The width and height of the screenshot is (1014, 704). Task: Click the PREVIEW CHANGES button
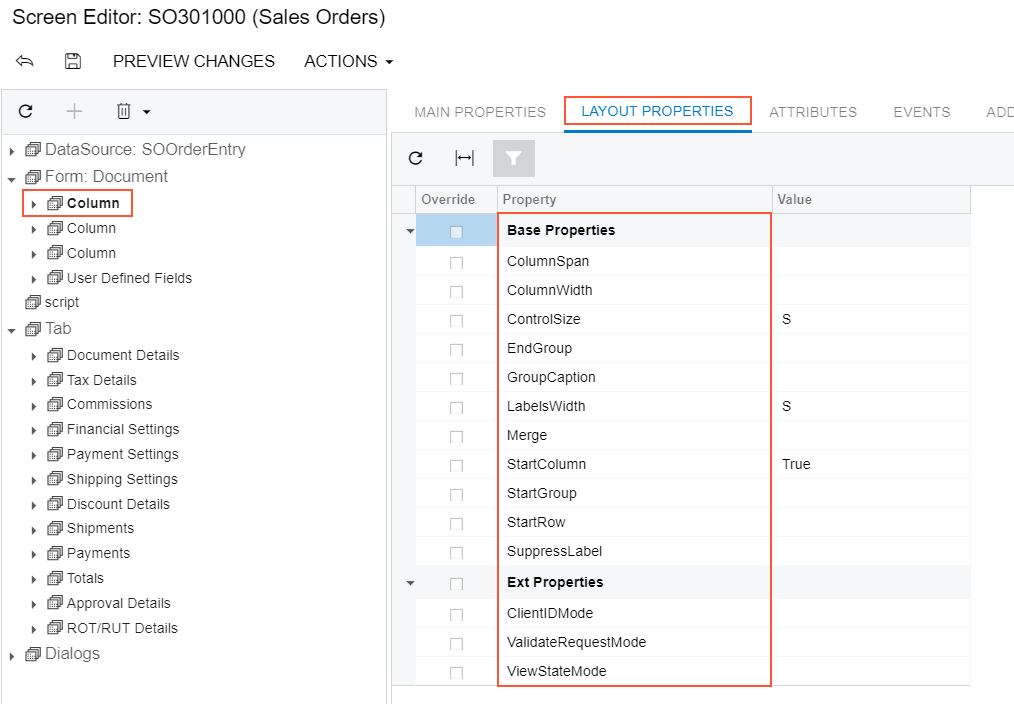tap(194, 61)
